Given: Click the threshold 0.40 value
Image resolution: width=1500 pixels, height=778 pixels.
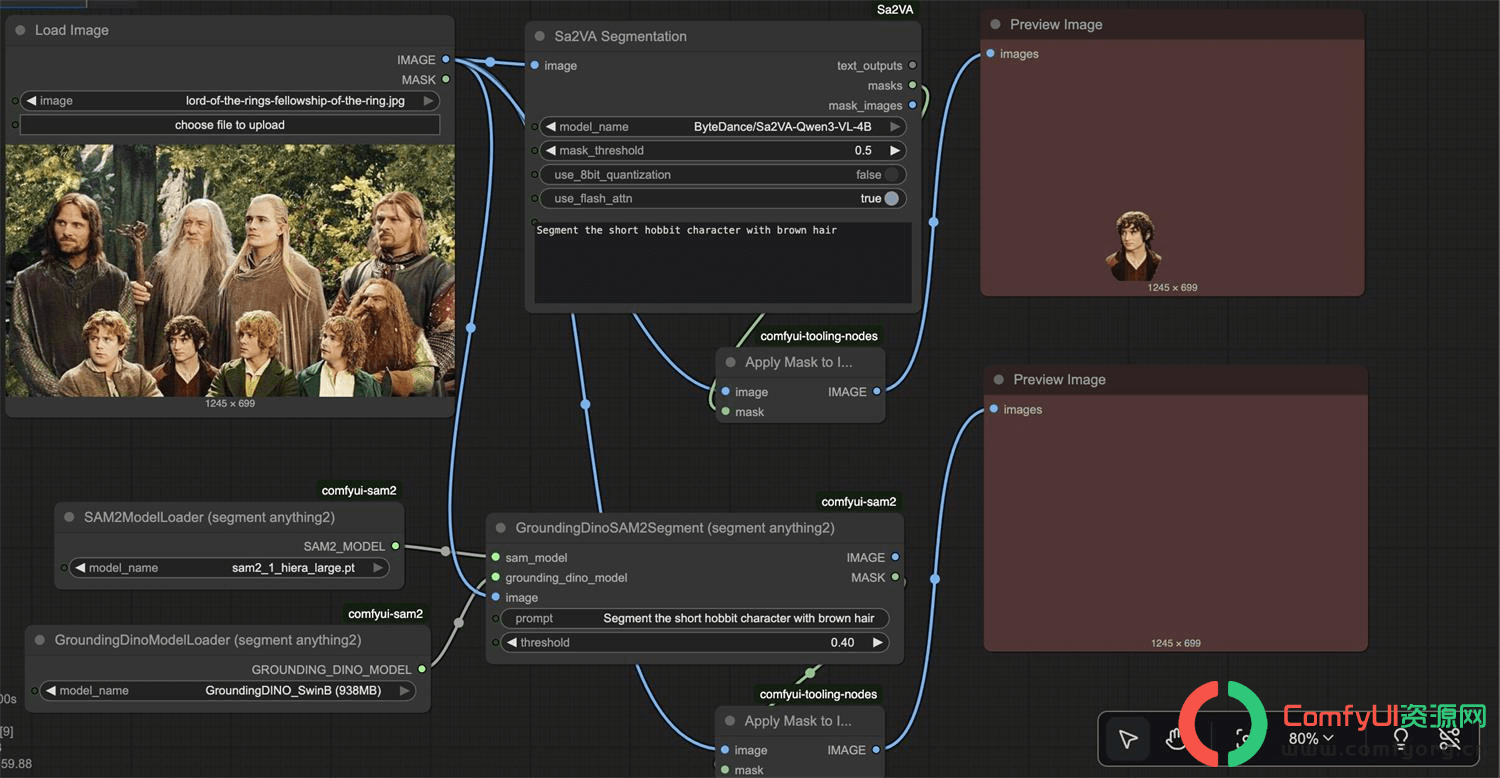Looking at the screenshot, I should pos(842,643).
